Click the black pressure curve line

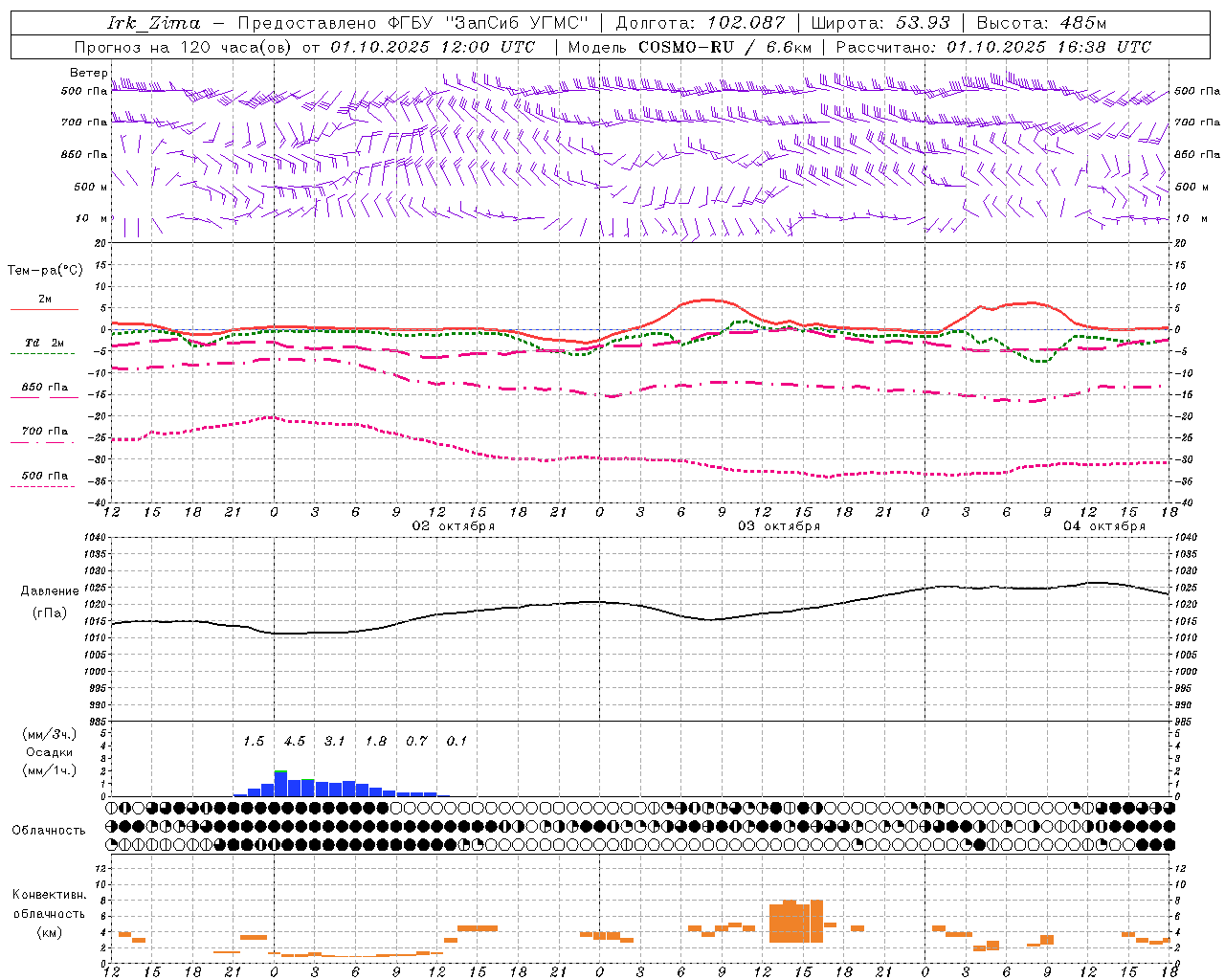(640, 607)
